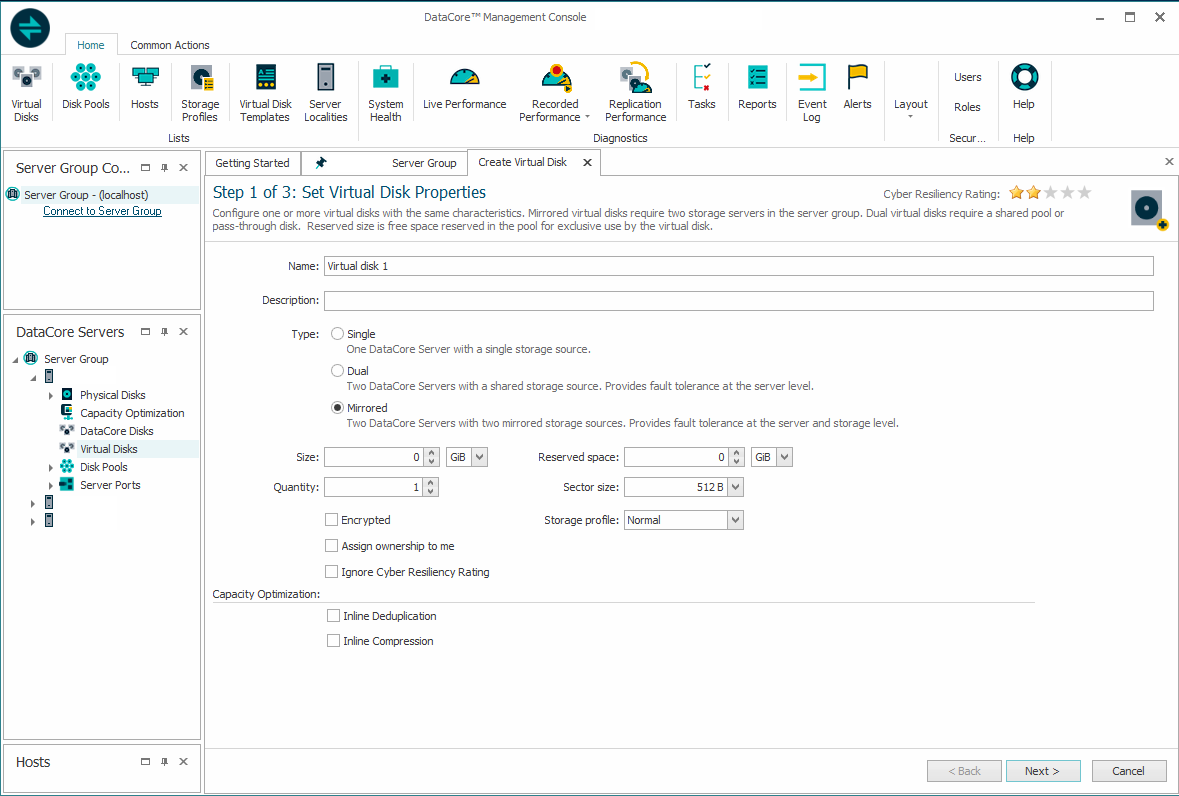Open Virtual Disks list from ribbon
The image size is (1179, 796).
click(x=26, y=93)
